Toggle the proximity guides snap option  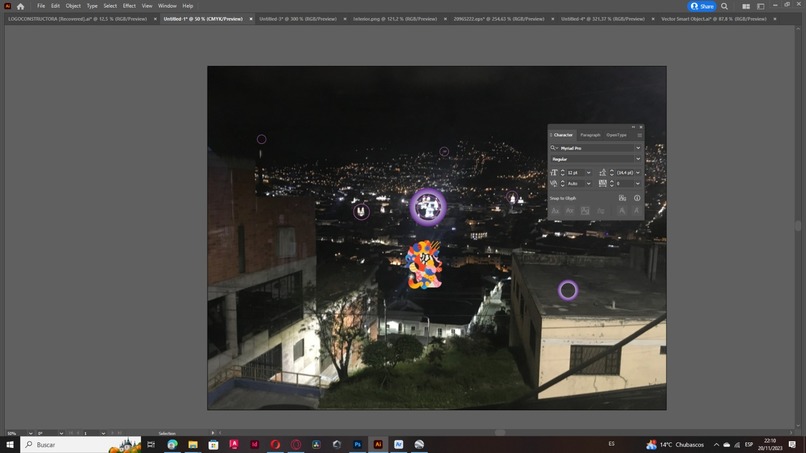pos(601,211)
